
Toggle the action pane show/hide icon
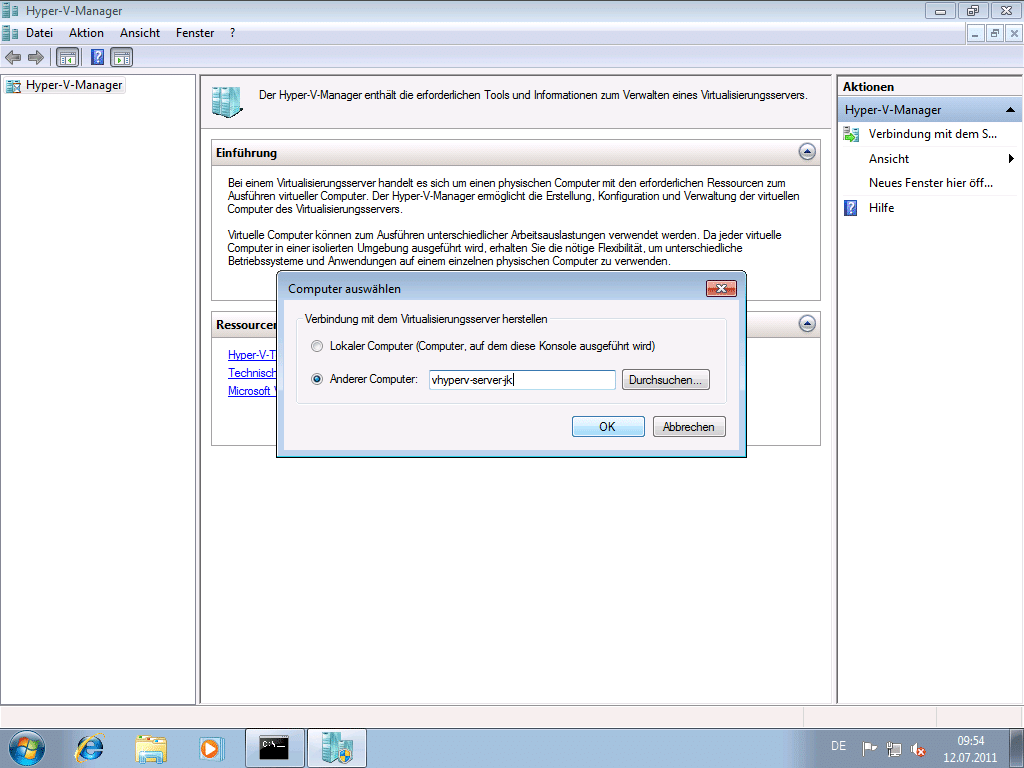[x=122, y=57]
